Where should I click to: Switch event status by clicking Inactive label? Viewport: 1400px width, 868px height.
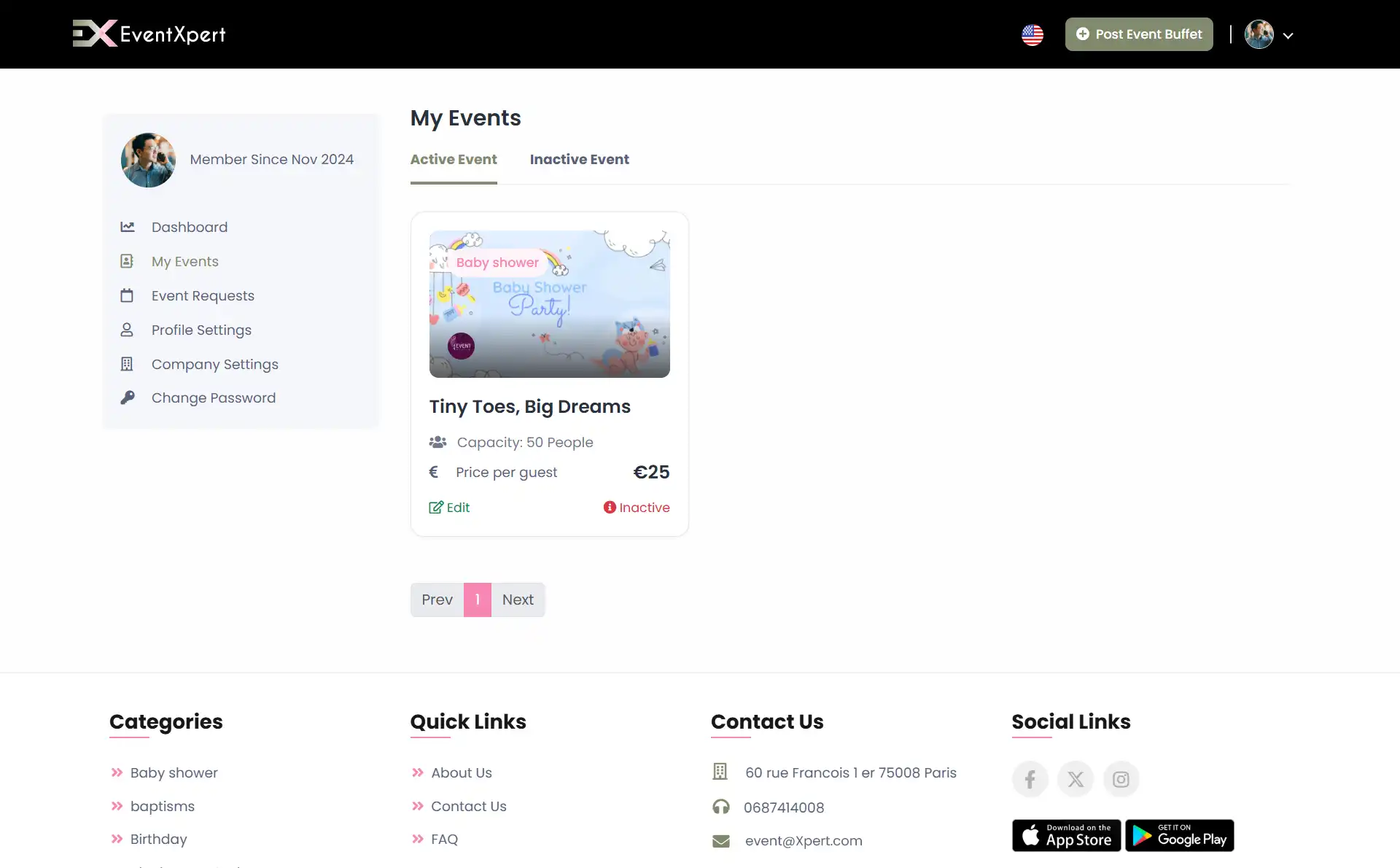pos(644,508)
